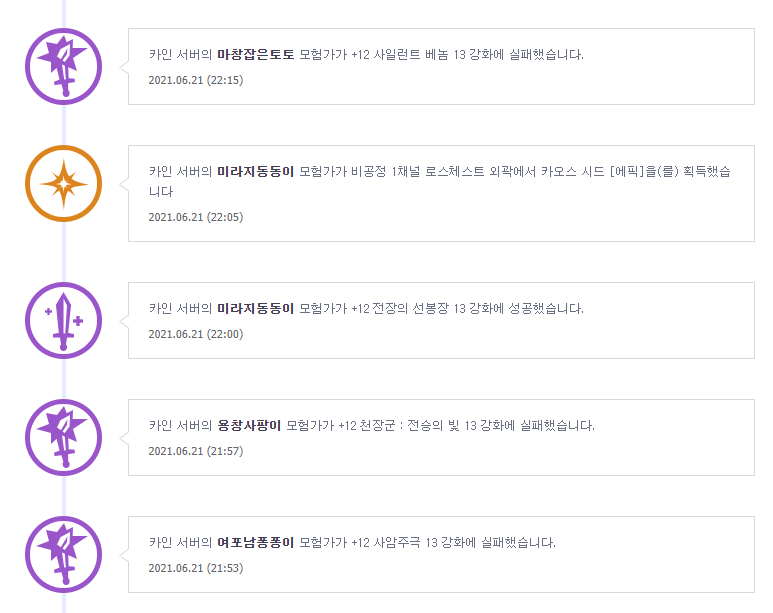Open 미라지동동이's name in the 22:00 success entry
The image size is (773, 613).
[255, 309]
